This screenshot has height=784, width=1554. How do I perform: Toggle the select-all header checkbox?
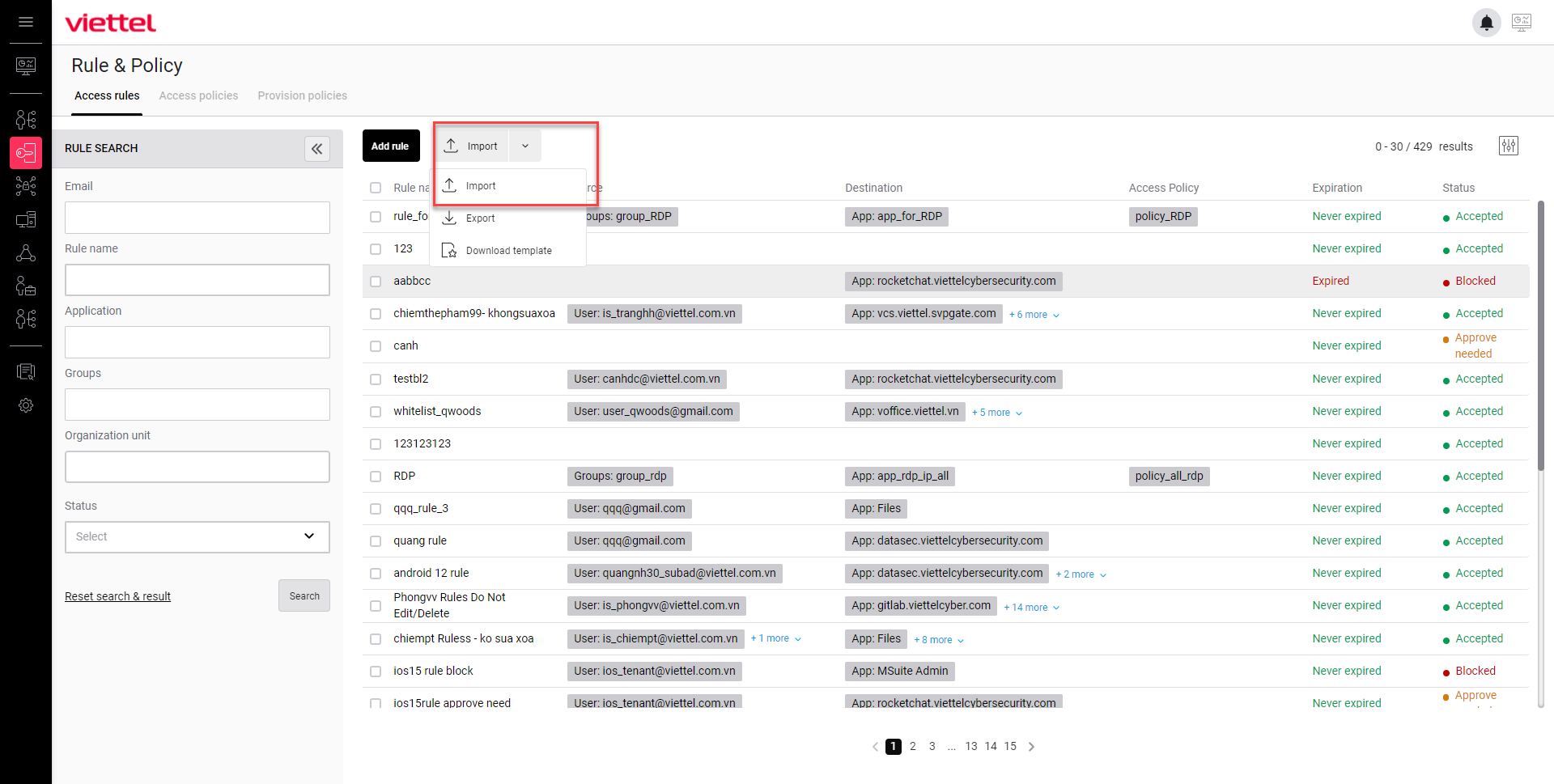click(376, 188)
